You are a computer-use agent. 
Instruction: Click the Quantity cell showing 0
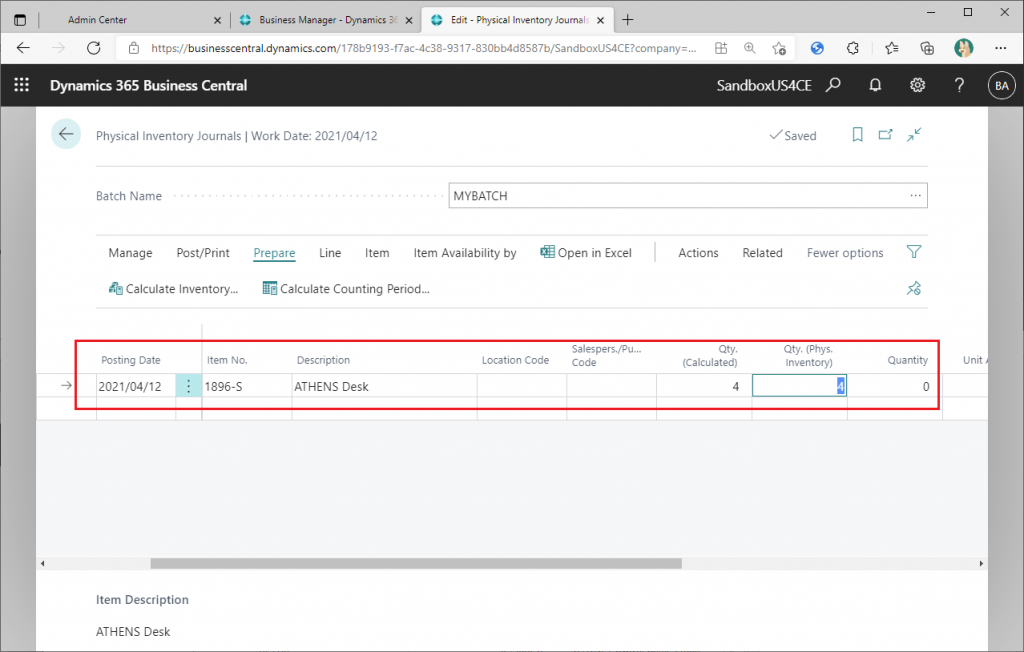coord(895,386)
